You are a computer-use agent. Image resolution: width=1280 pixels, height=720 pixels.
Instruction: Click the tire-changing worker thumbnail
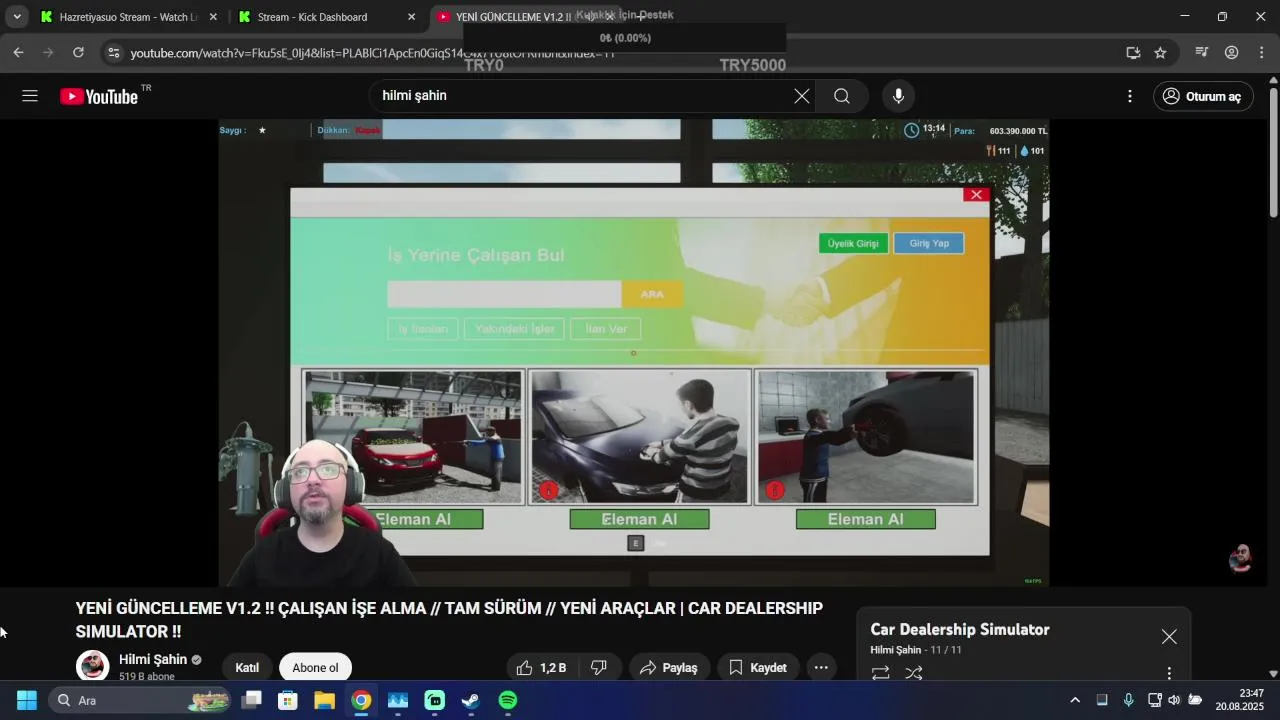(x=866, y=437)
